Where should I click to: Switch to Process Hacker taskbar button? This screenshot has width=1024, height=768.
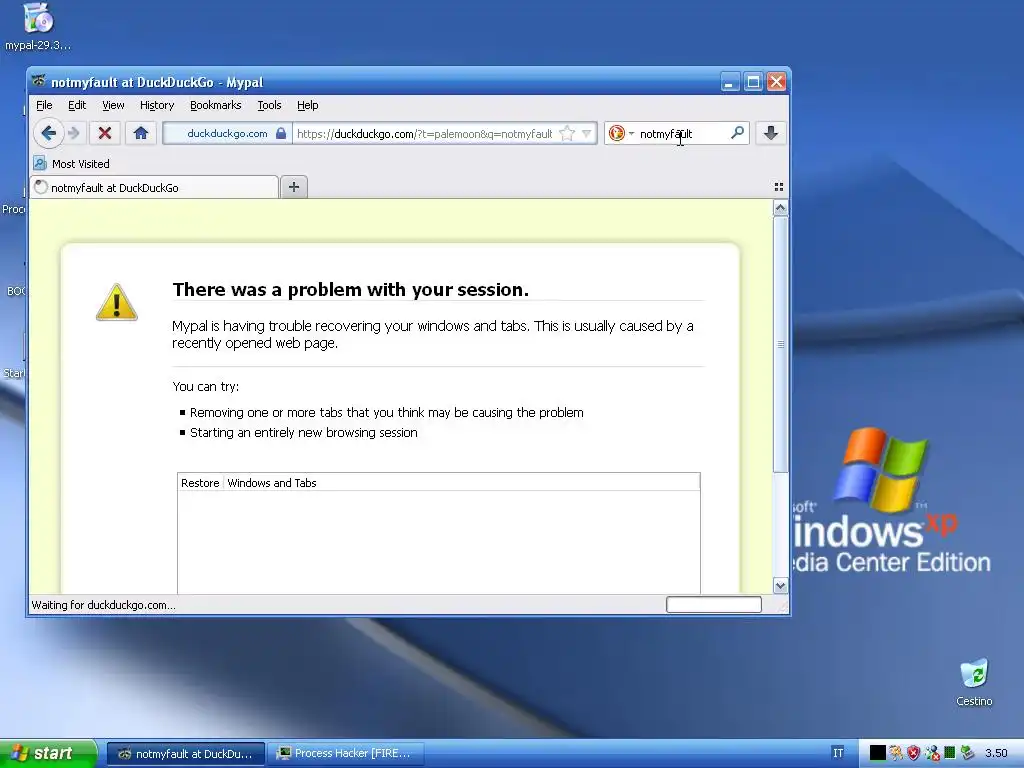(x=347, y=754)
